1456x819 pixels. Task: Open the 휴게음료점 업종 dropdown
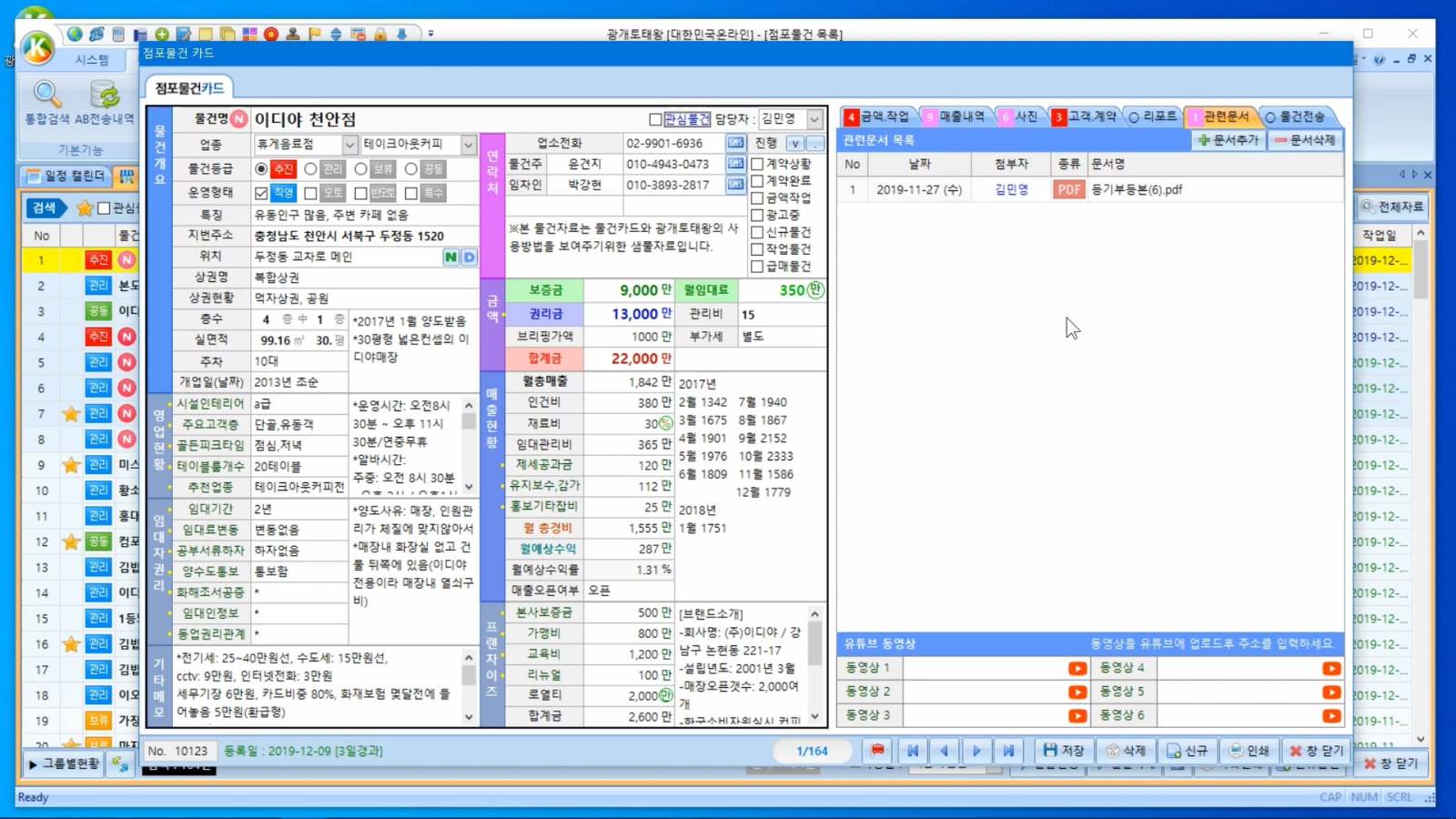pyautogui.click(x=349, y=145)
